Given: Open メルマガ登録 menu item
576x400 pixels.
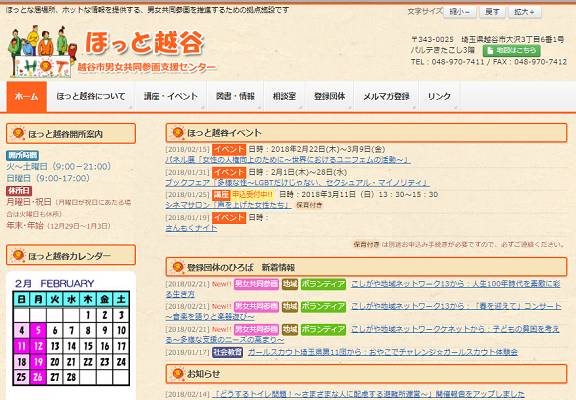Looking at the screenshot, I should pyautogui.click(x=386, y=96).
